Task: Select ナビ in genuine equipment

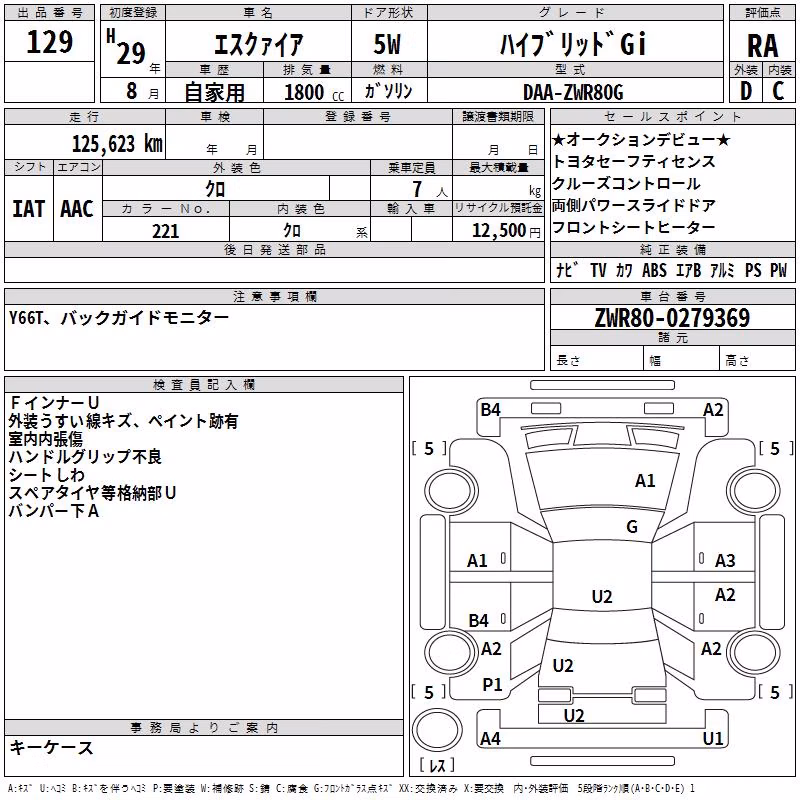Action: (x=566, y=270)
